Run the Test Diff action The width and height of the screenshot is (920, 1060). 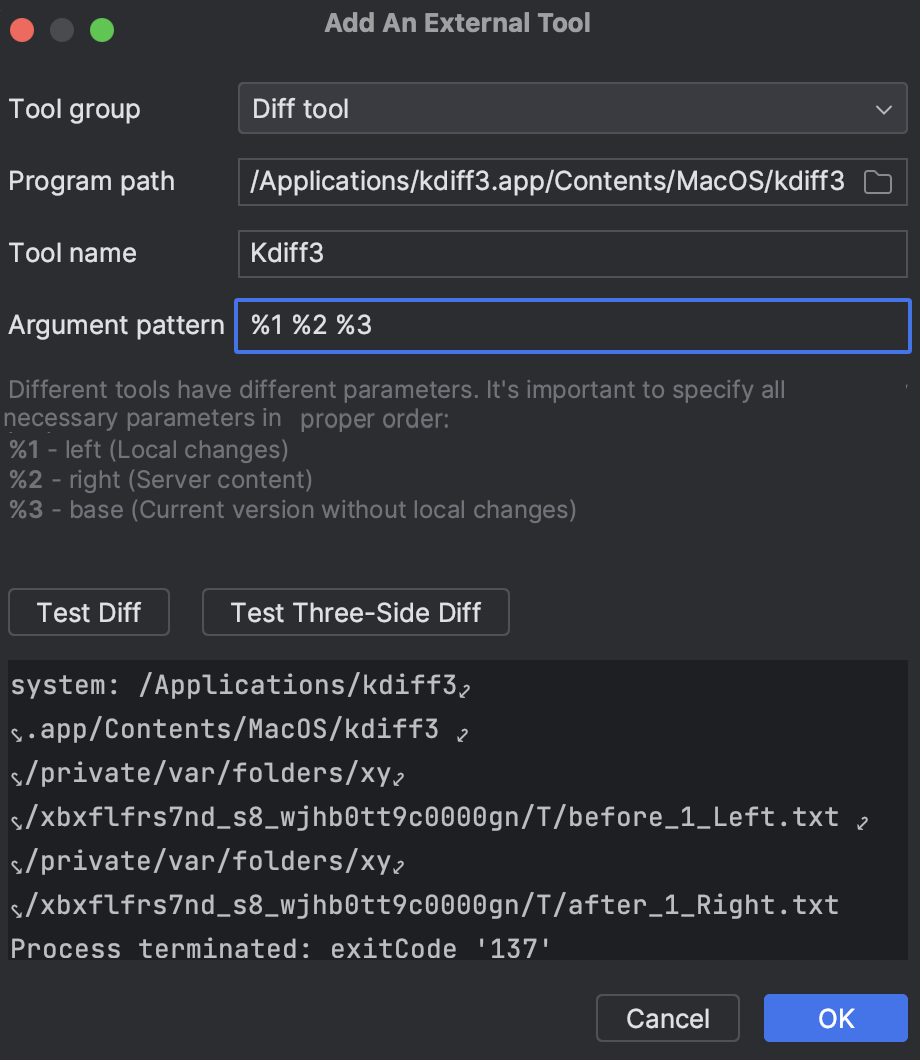pos(88,612)
